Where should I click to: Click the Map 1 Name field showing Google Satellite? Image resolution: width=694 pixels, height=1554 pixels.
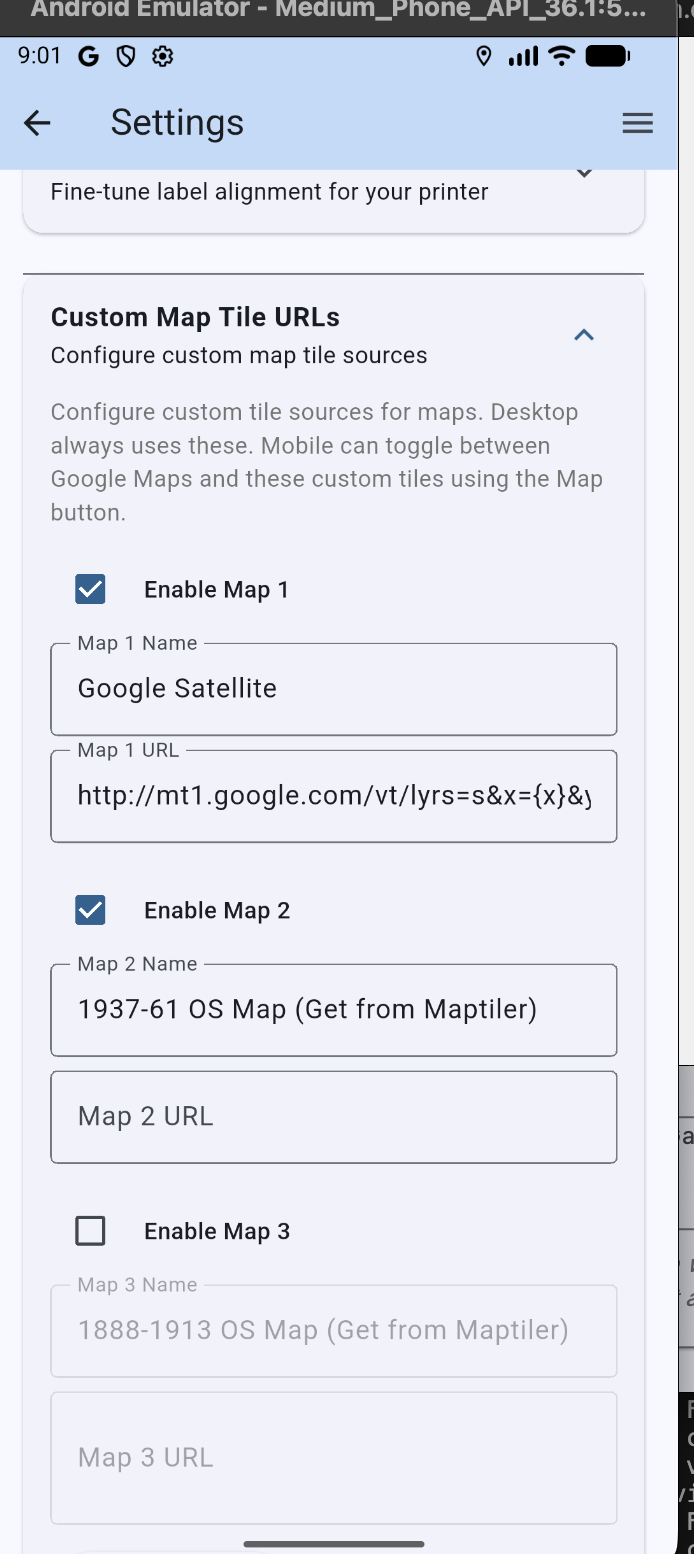coord(334,689)
